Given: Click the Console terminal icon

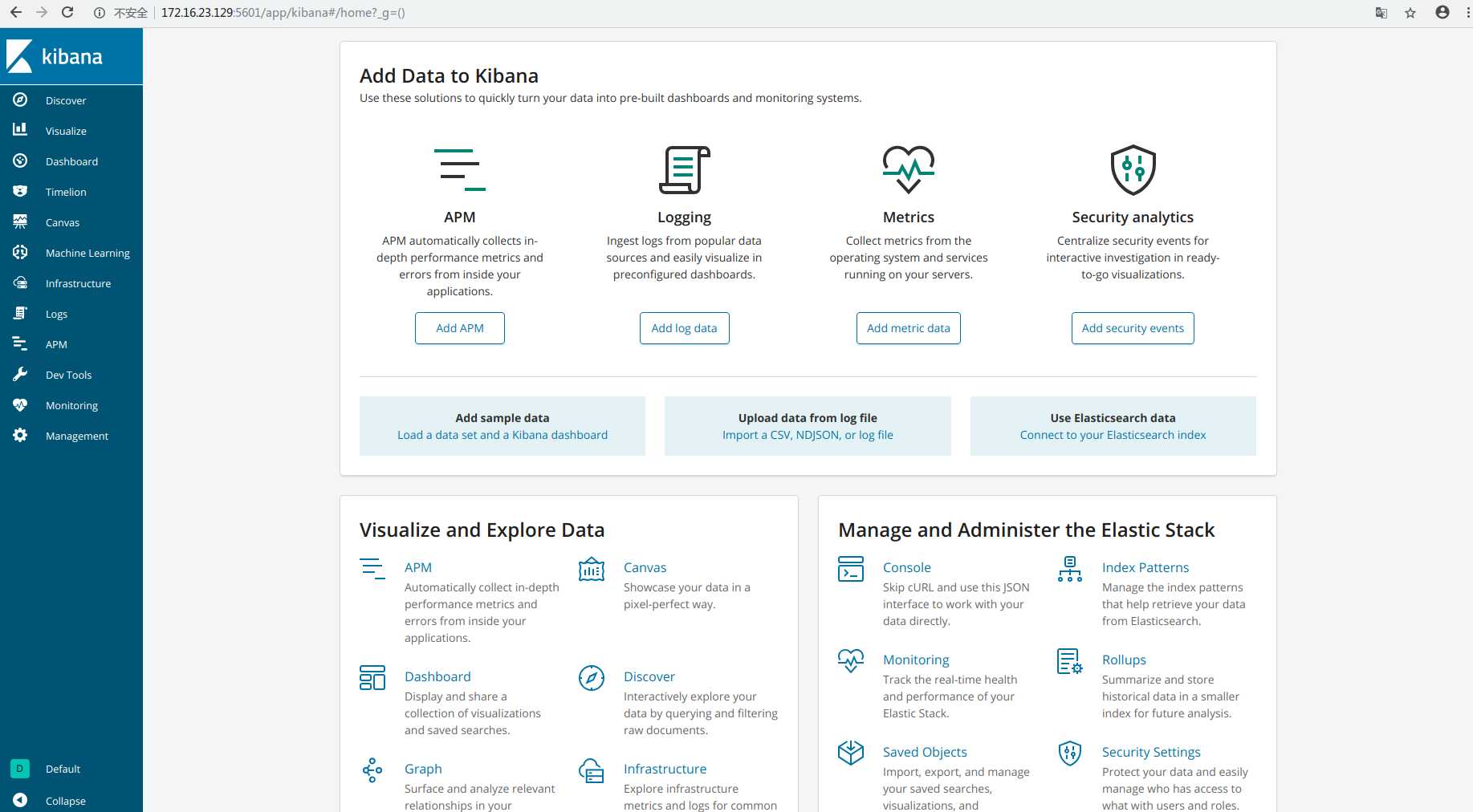Looking at the screenshot, I should (851, 569).
